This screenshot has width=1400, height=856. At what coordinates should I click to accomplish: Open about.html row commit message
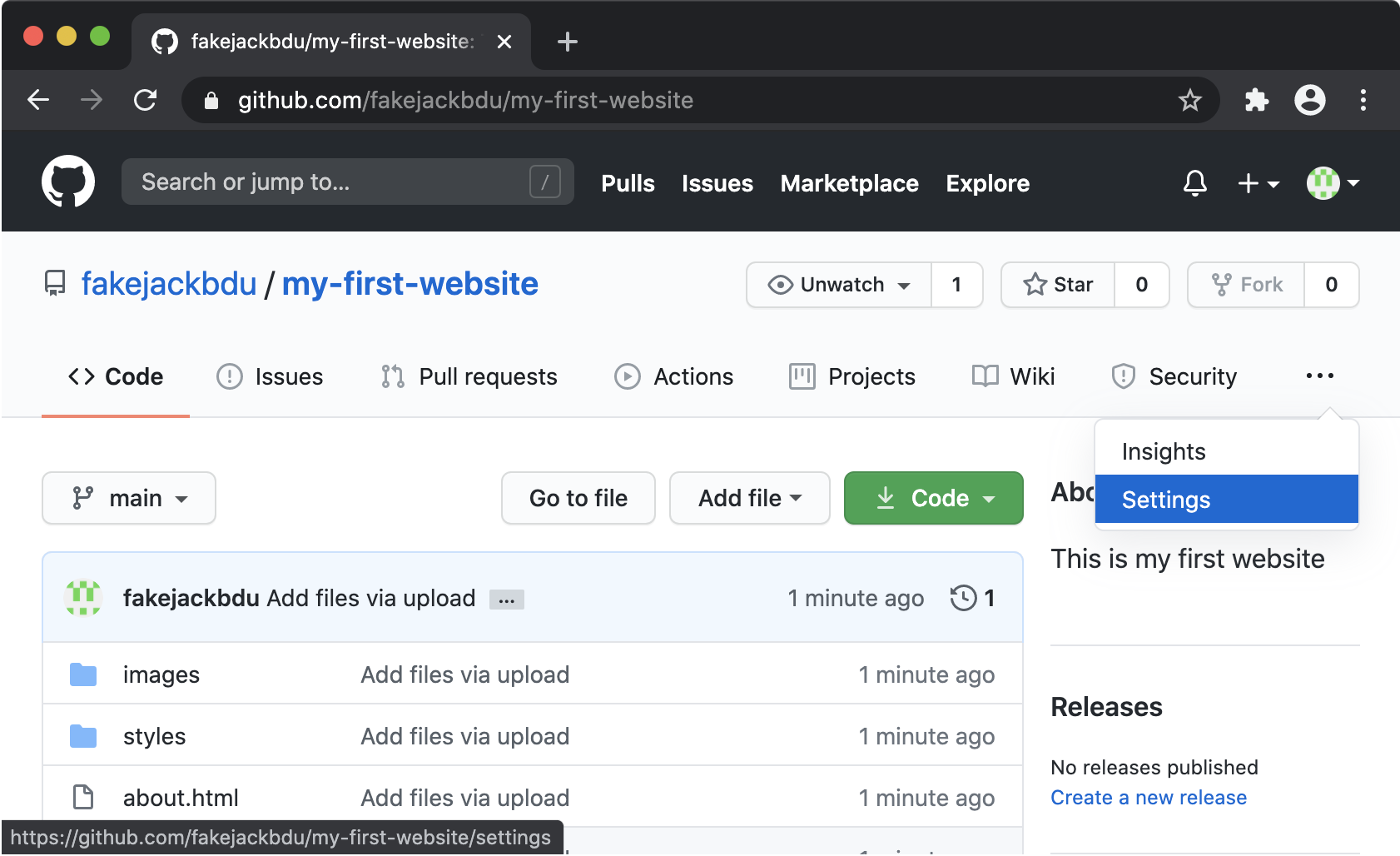464,798
